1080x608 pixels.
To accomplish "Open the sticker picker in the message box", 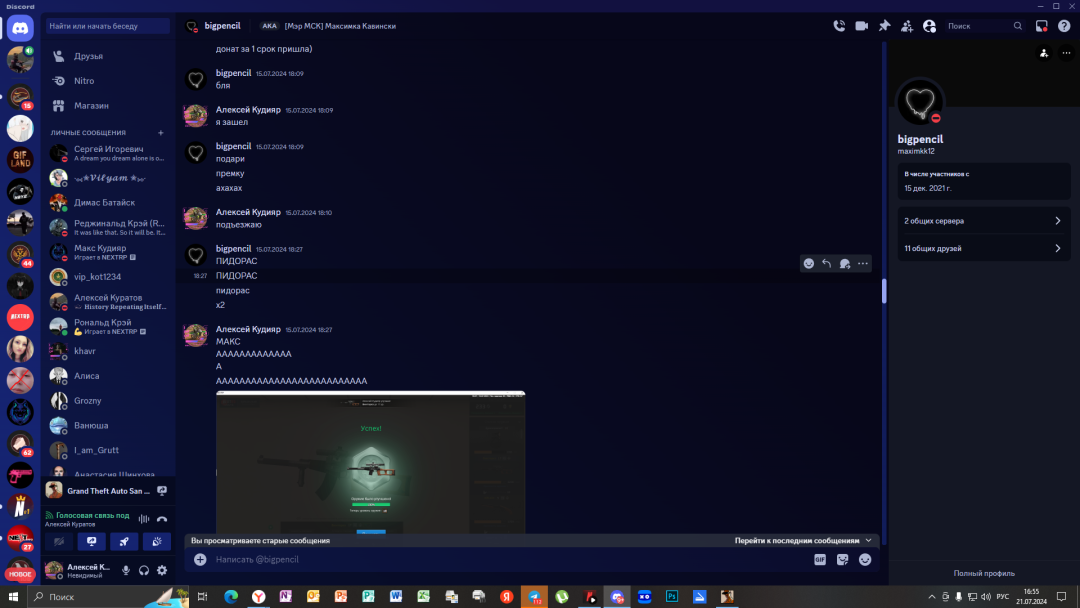I will (x=843, y=560).
